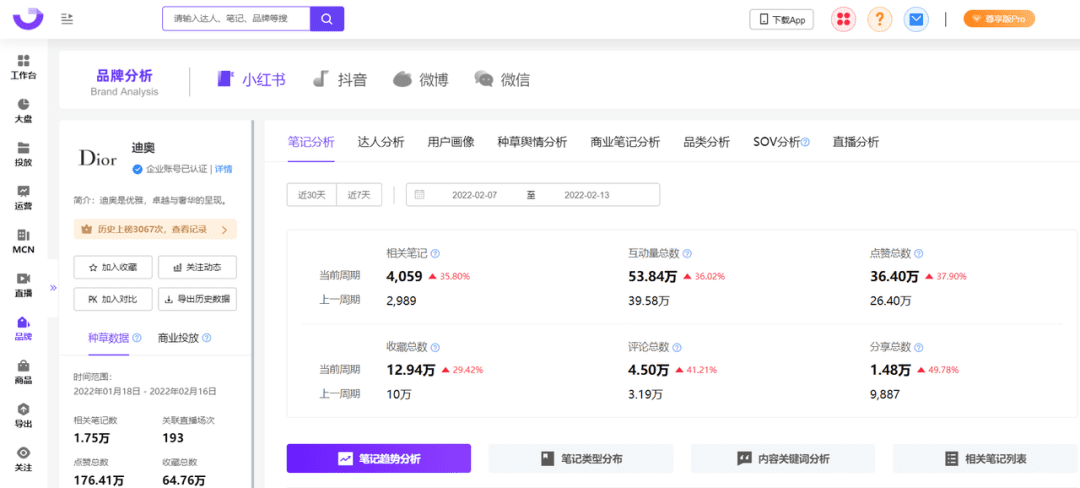Expand 历史上榜3067次 record arrow
Image resolution: width=1080 pixels, height=488 pixels.
[224, 230]
